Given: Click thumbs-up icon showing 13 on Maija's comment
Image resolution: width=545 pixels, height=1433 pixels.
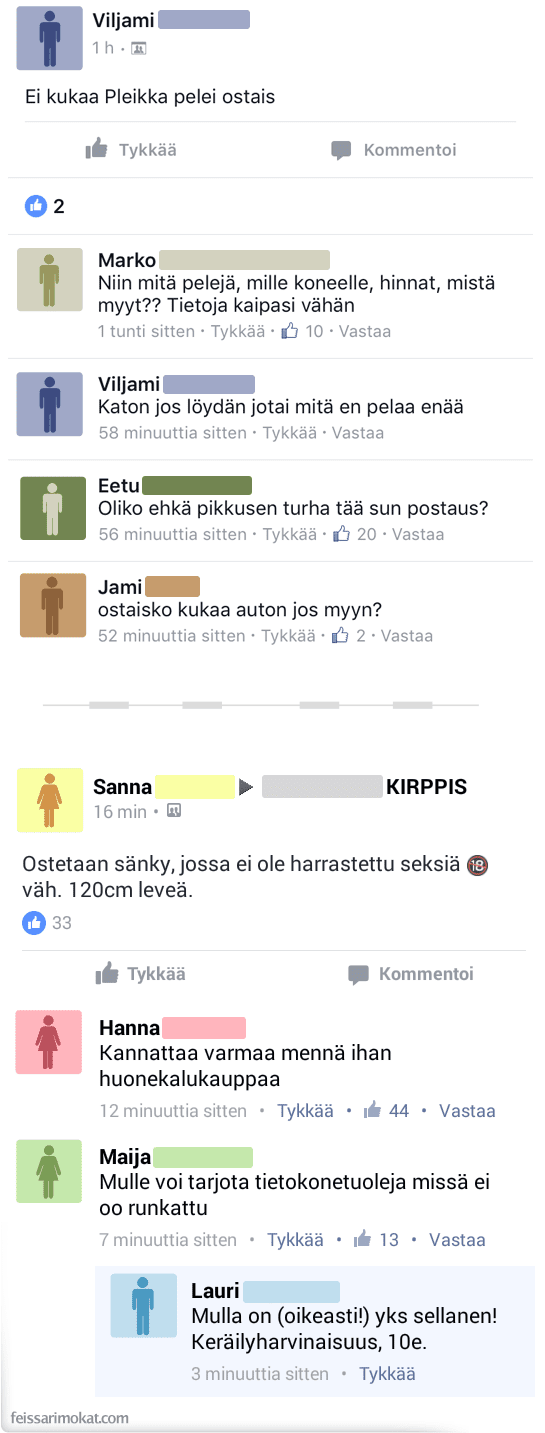Looking at the screenshot, I should tap(363, 1239).
